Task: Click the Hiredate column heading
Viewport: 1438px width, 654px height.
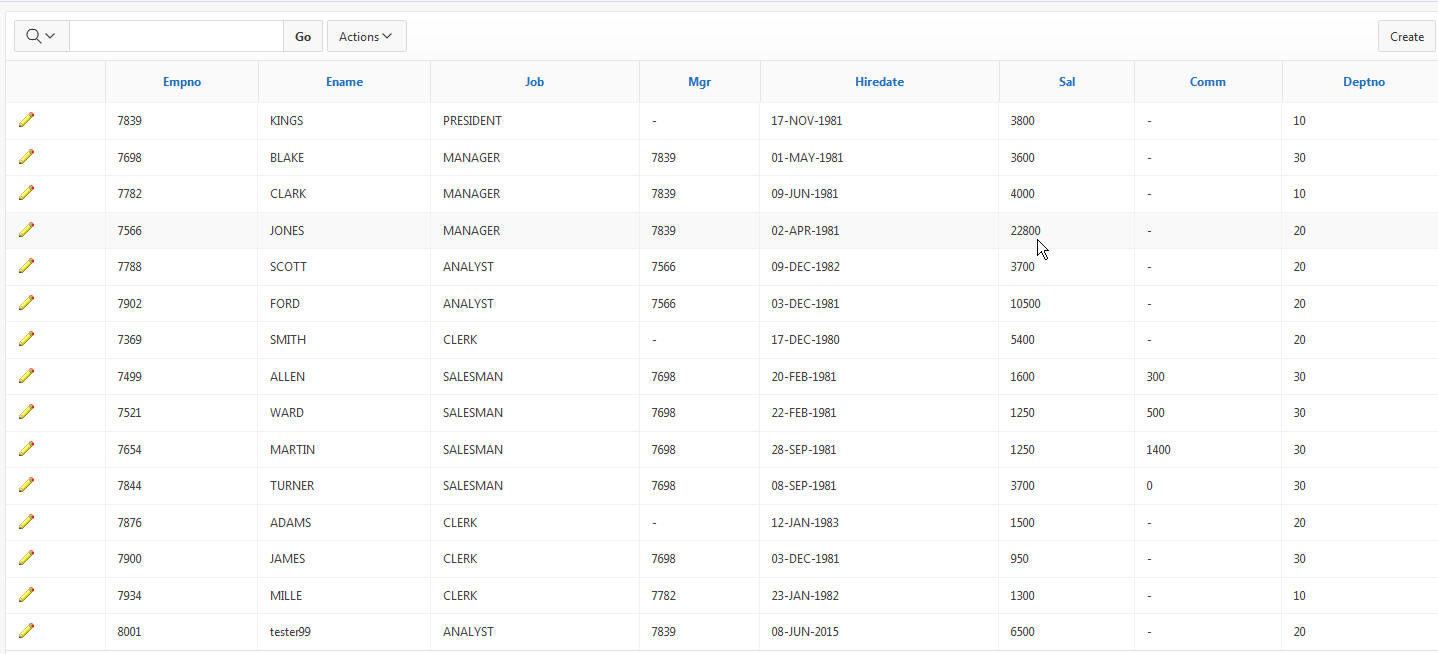Action: tap(879, 82)
